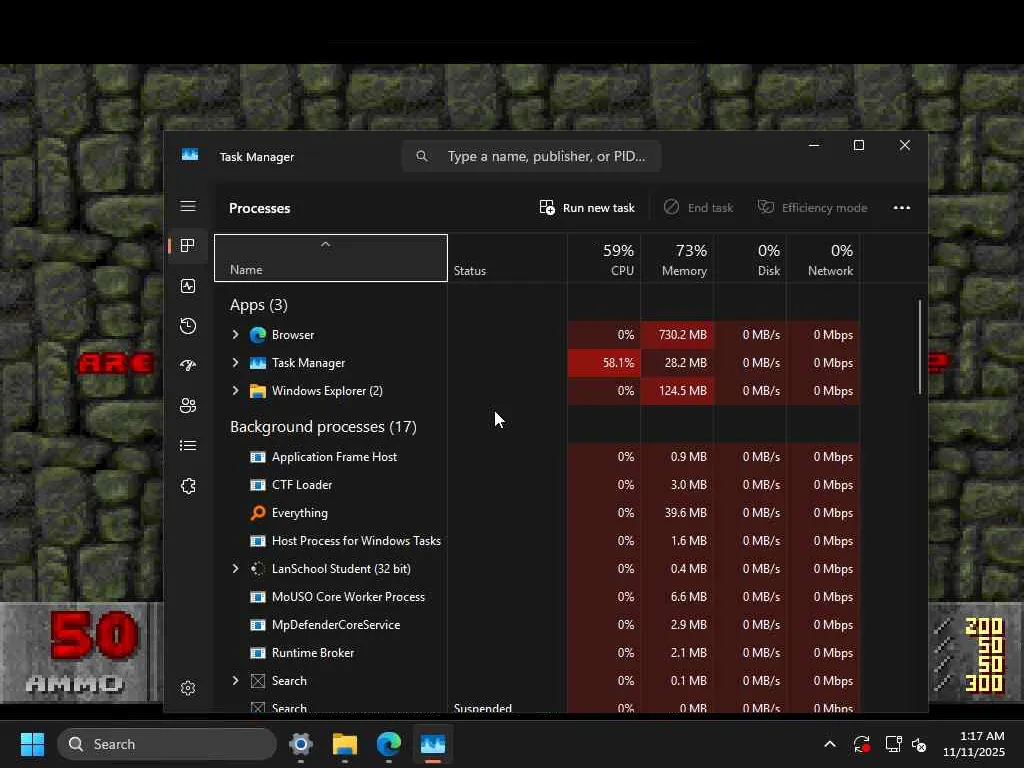
Task: Sort by the CPU column header
Action: (604, 258)
